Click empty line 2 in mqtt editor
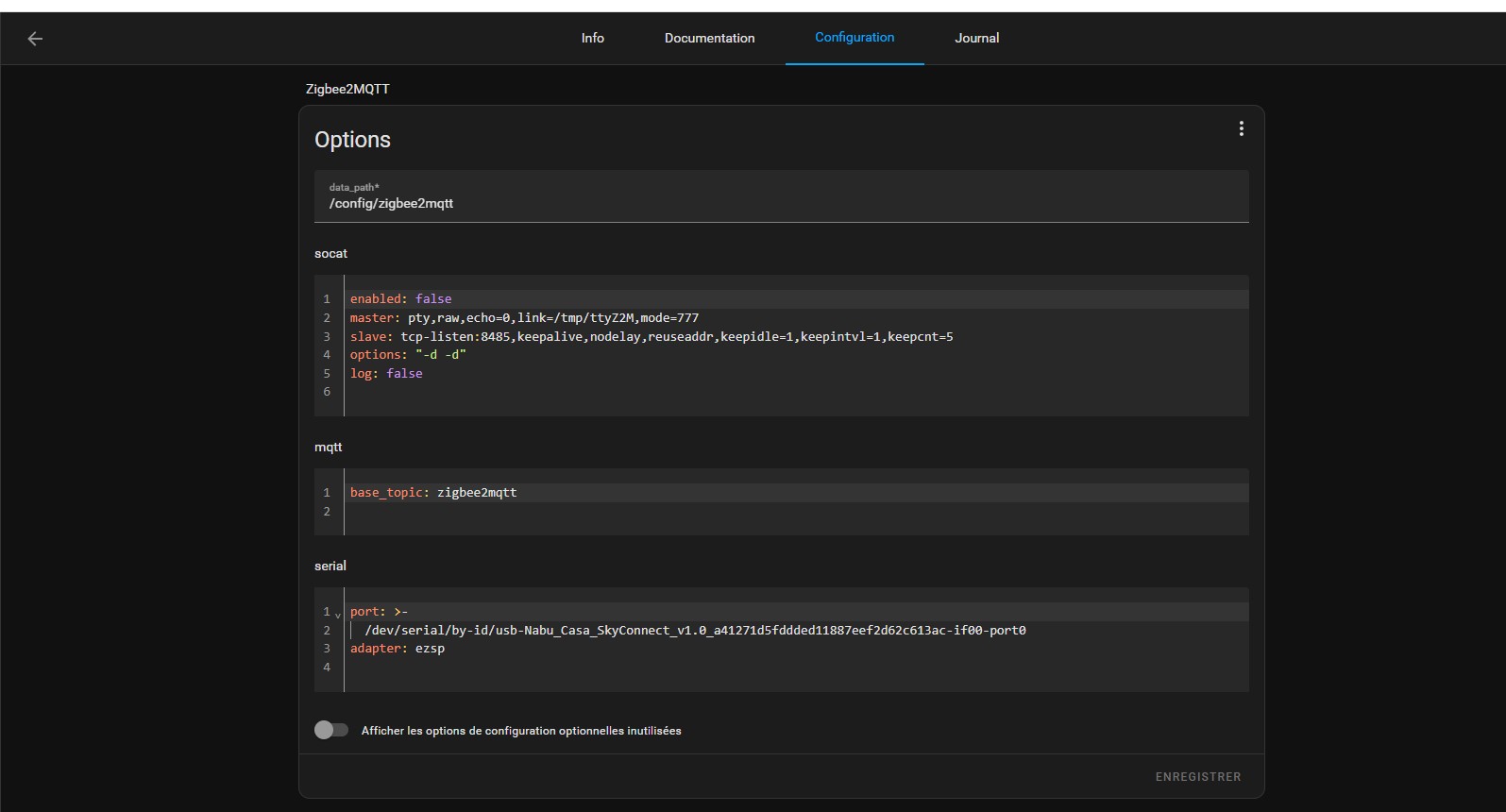This screenshot has height=812, width=1506. 567,511
